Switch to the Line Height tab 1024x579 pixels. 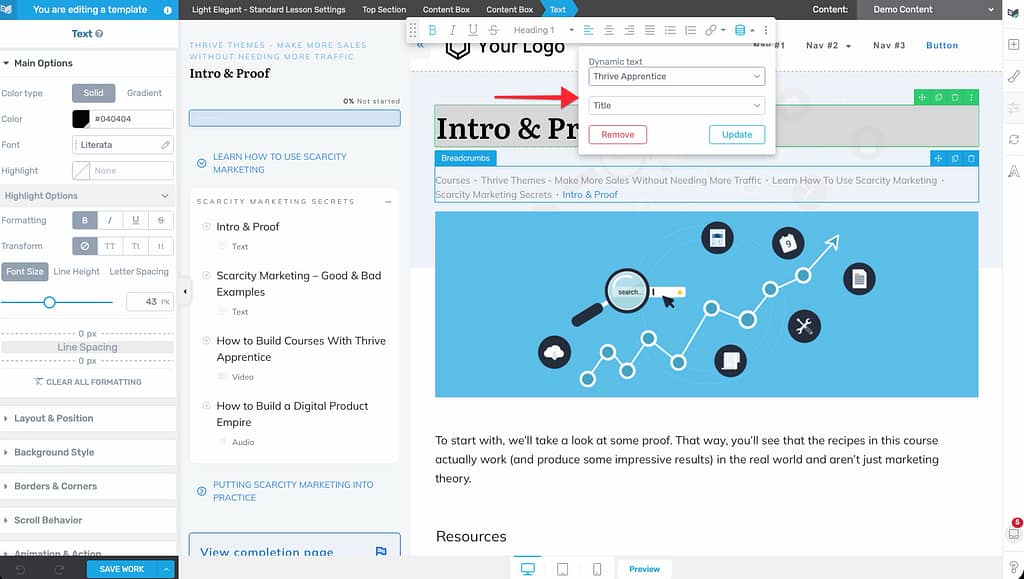tap(76, 272)
